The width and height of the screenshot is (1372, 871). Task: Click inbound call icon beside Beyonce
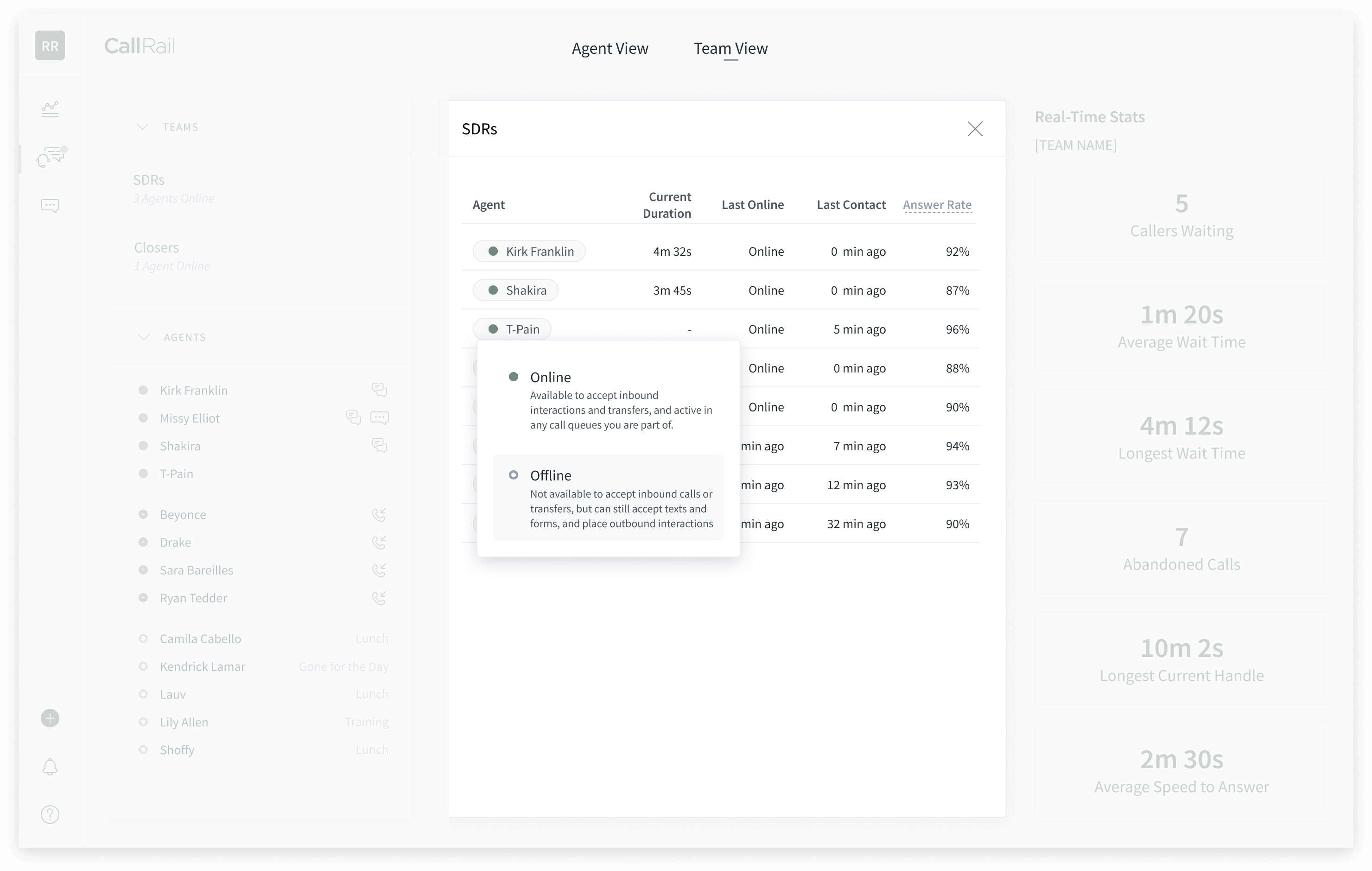380,514
